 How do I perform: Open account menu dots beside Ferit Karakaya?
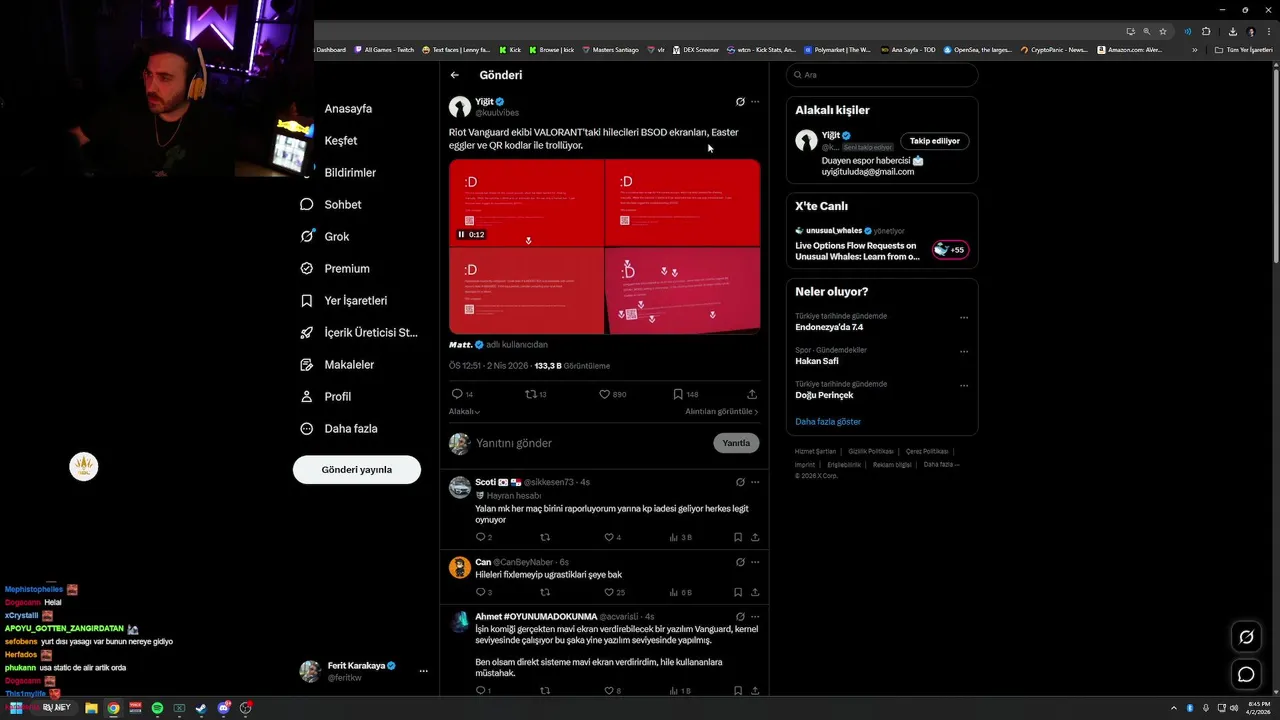[424, 671]
